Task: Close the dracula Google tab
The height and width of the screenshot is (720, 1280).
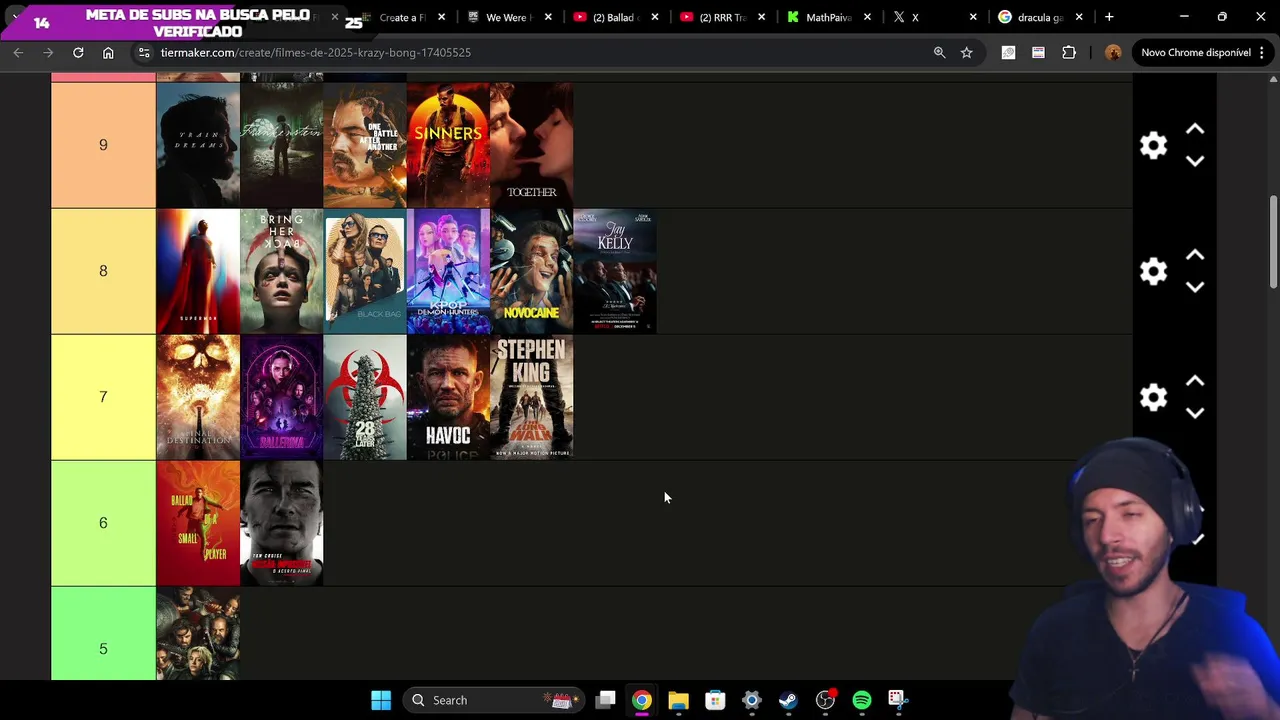Action: click(x=1079, y=17)
